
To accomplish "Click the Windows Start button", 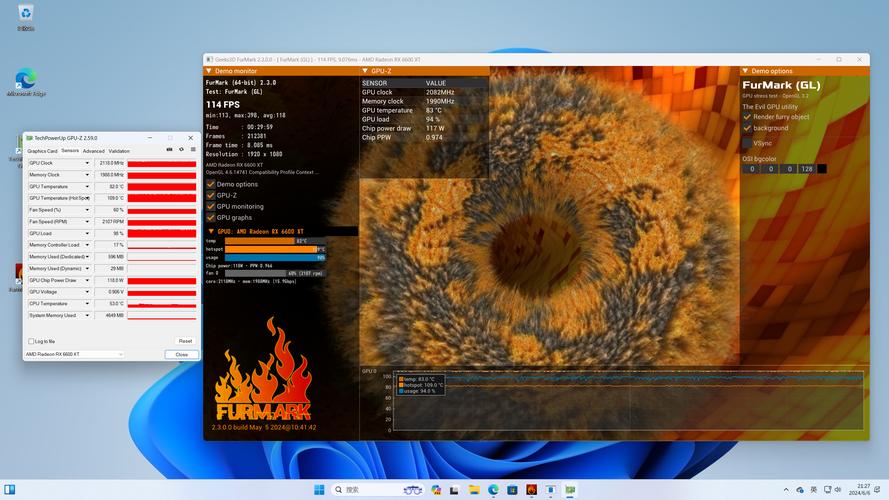I will click(319, 490).
